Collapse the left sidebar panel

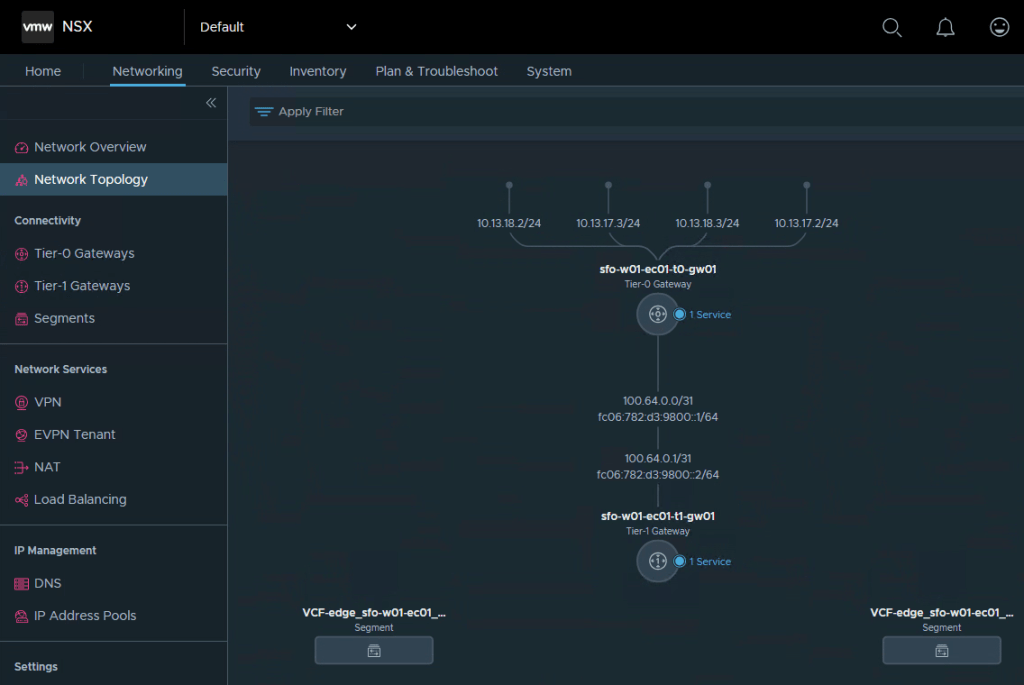pos(211,103)
